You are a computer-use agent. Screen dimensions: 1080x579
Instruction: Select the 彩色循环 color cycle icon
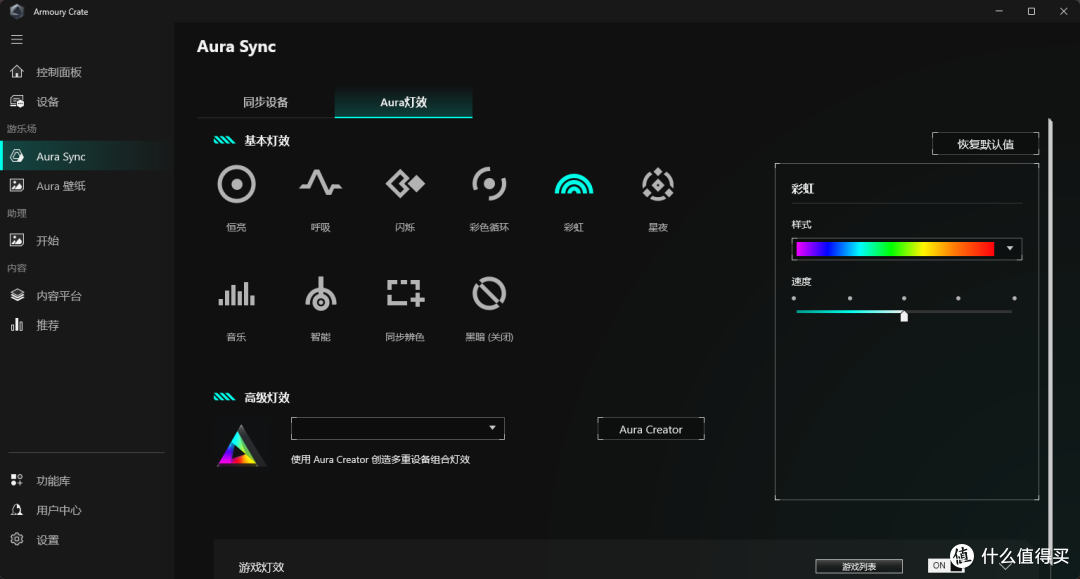(489, 184)
